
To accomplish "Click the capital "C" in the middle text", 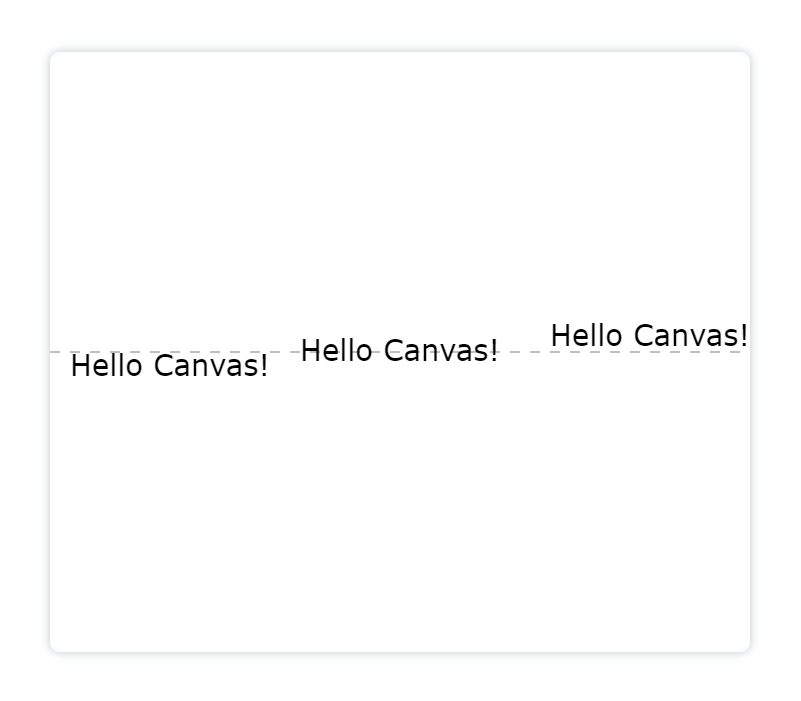I will pyautogui.click(x=394, y=350).
